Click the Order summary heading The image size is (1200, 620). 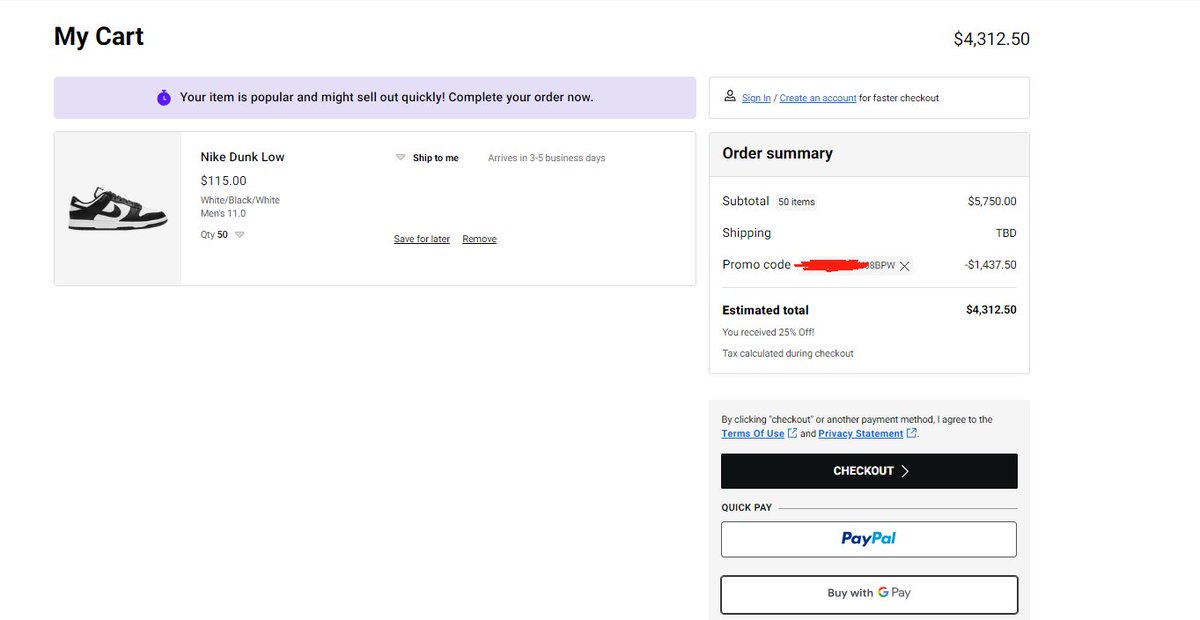[777, 153]
